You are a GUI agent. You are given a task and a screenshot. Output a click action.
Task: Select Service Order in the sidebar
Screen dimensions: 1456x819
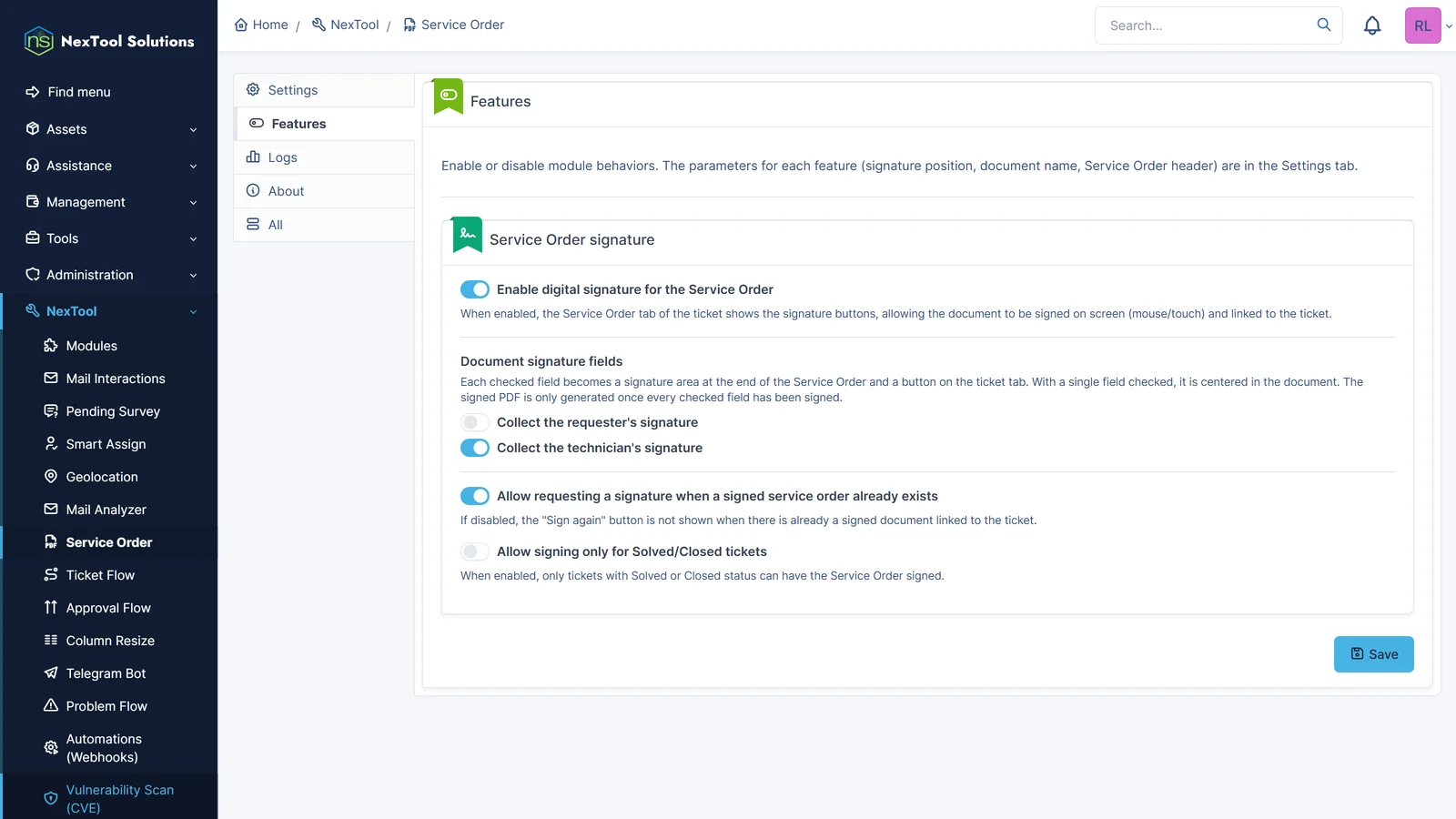point(109,542)
